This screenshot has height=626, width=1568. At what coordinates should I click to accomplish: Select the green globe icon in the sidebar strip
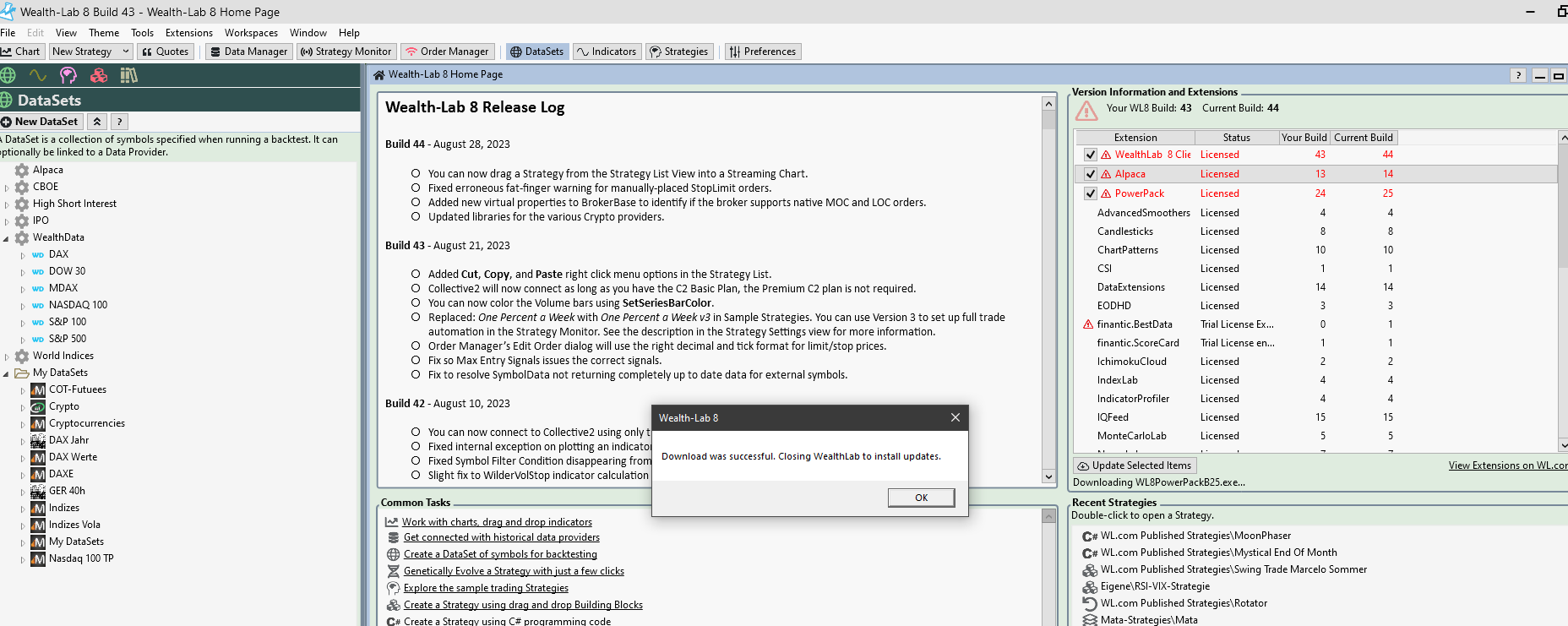point(8,75)
